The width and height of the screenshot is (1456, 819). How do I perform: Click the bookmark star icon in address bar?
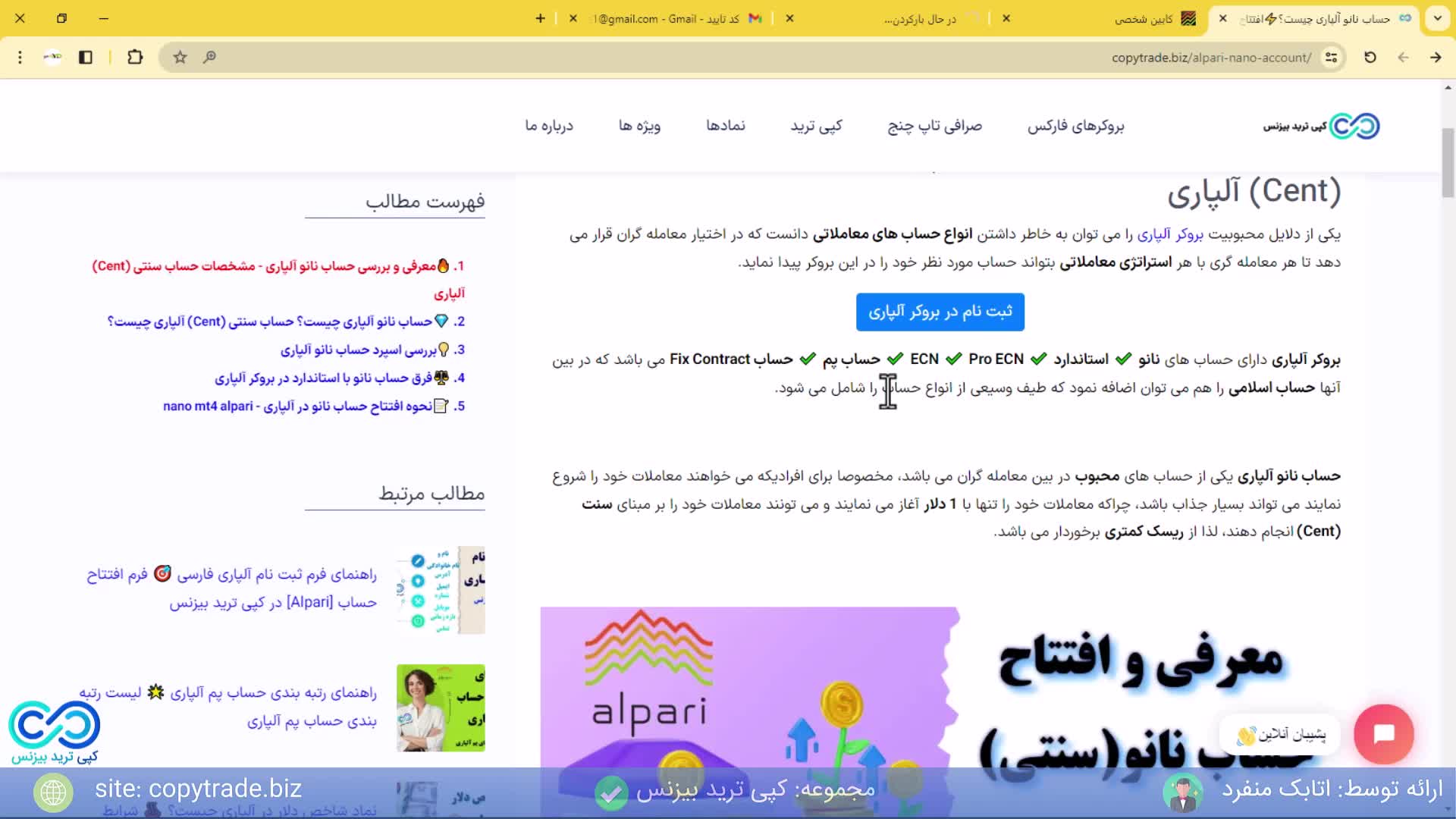180,57
